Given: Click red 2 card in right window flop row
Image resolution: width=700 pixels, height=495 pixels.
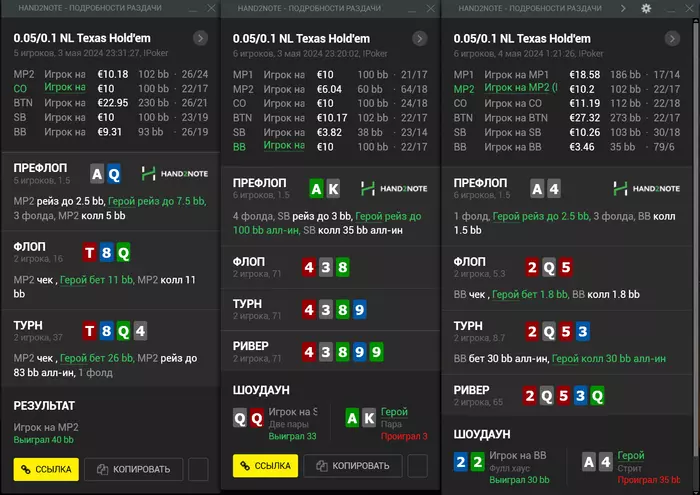Looking at the screenshot, I should click(532, 268).
